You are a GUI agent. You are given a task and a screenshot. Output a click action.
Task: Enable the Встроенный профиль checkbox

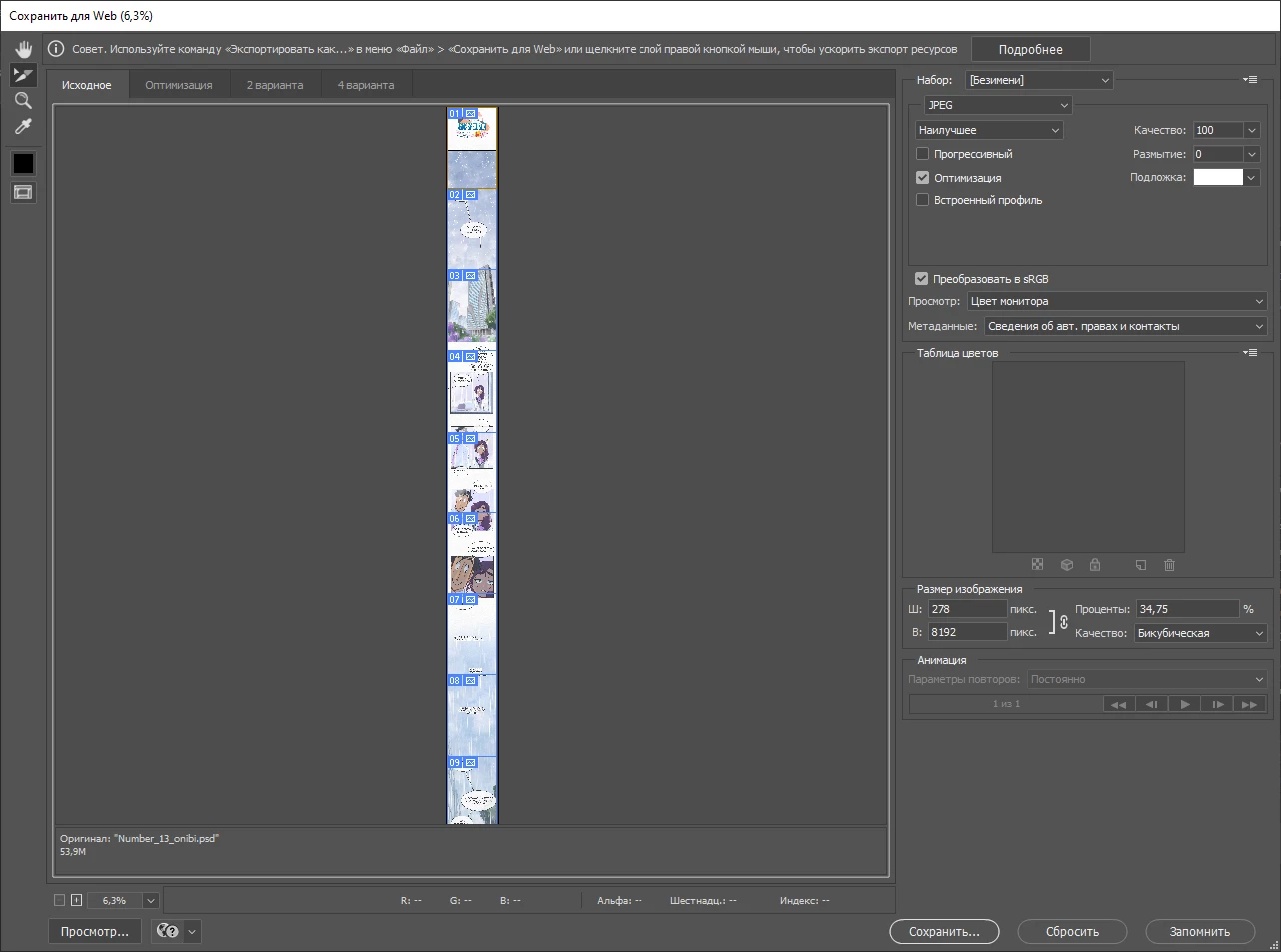pyautogui.click(x=922, y=200)
